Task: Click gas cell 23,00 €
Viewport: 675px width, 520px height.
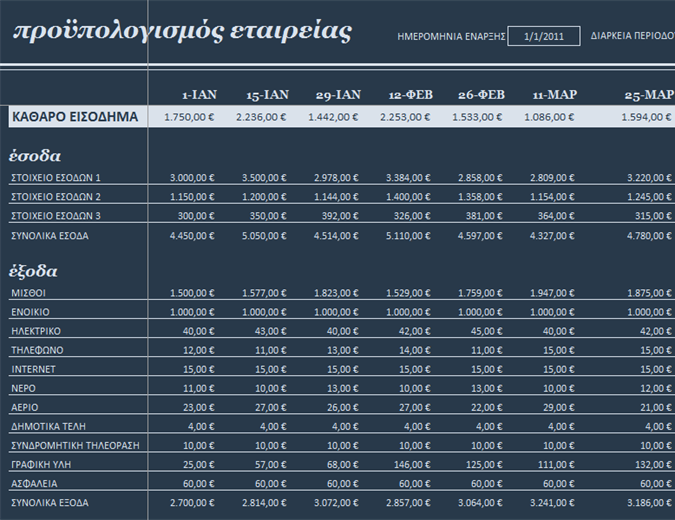Action: [199, 407]
